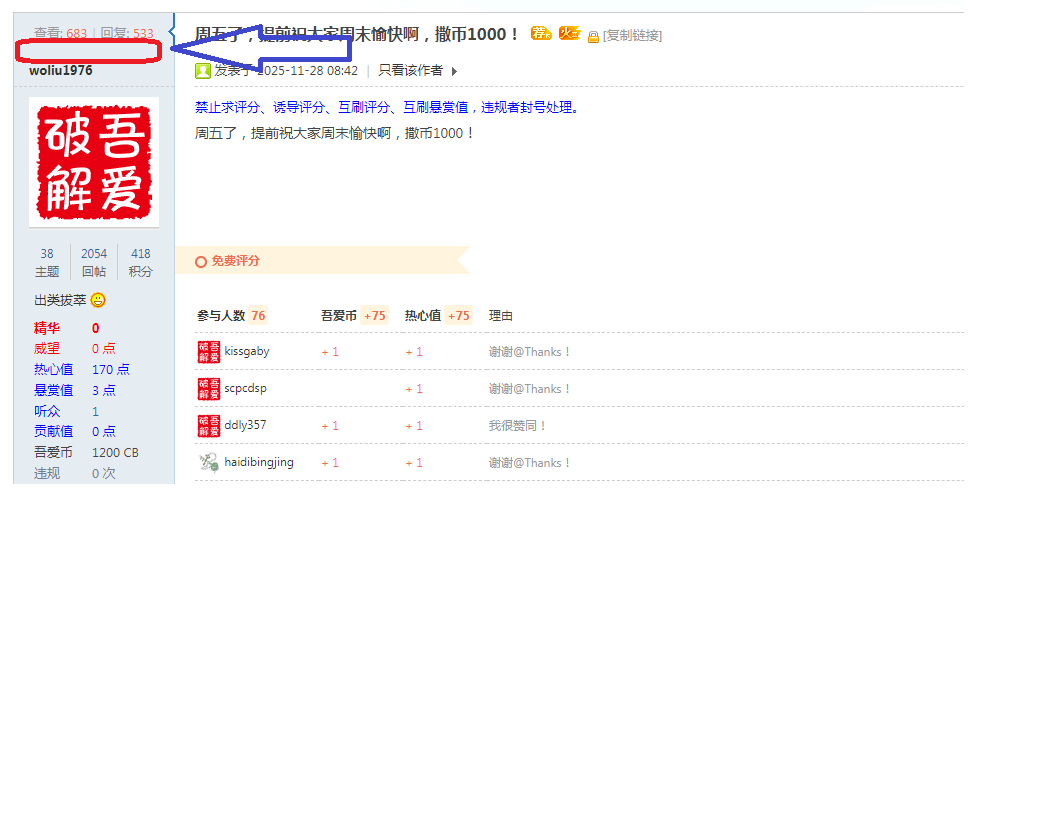Click the 复制链接 copy link text
This screenshot has width=1047, height=814.
(x=634, y=36)
